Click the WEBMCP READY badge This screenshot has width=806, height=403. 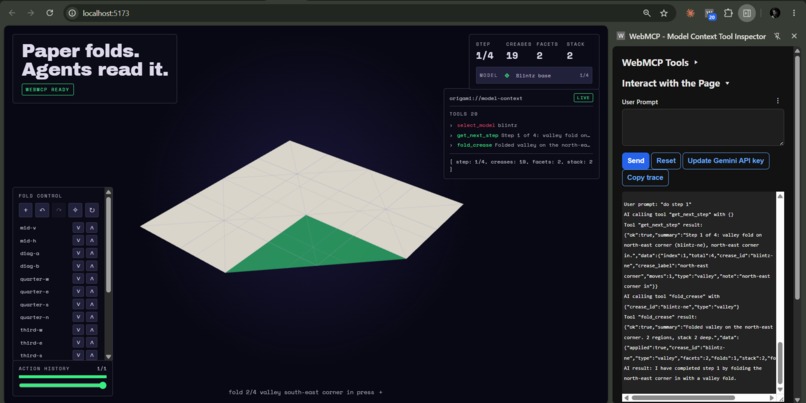coord(48,89)
